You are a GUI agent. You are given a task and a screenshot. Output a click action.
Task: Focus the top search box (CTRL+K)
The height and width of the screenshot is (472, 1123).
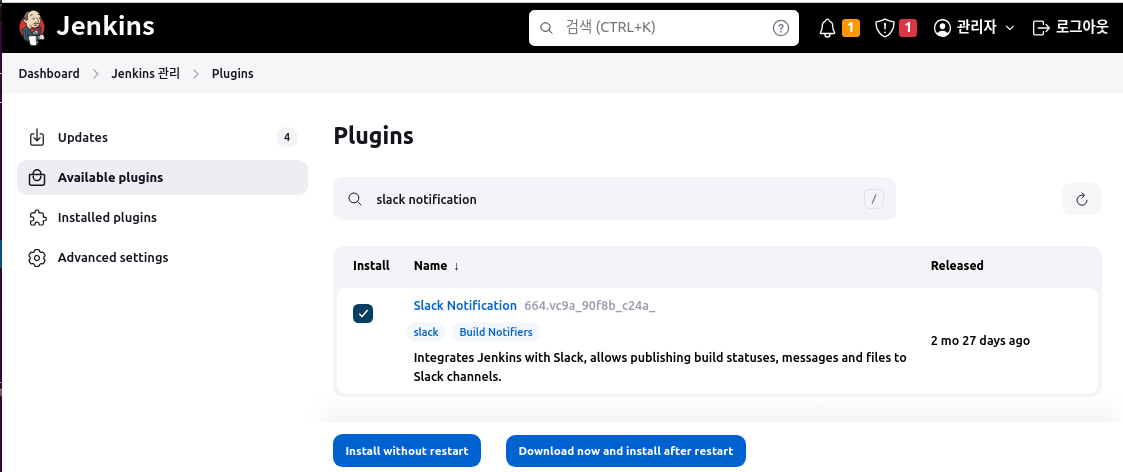[x=663, y=28]
